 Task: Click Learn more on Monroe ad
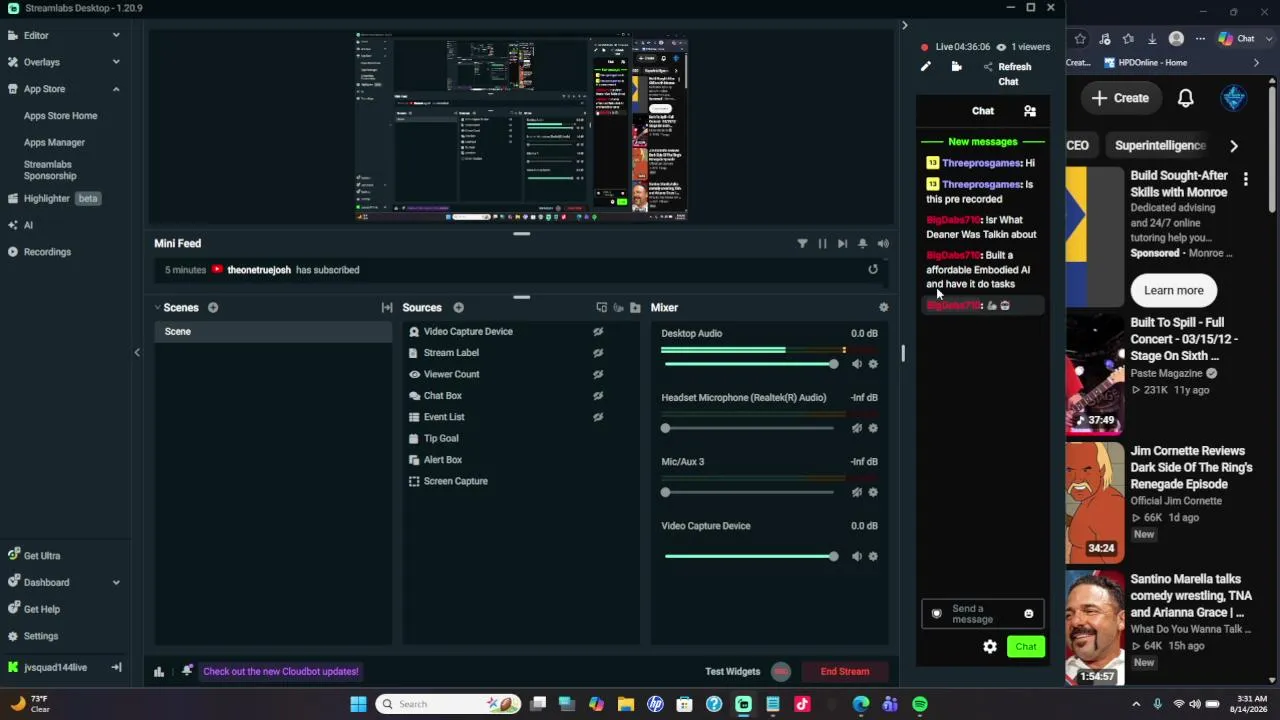(x=1174, y=290)
